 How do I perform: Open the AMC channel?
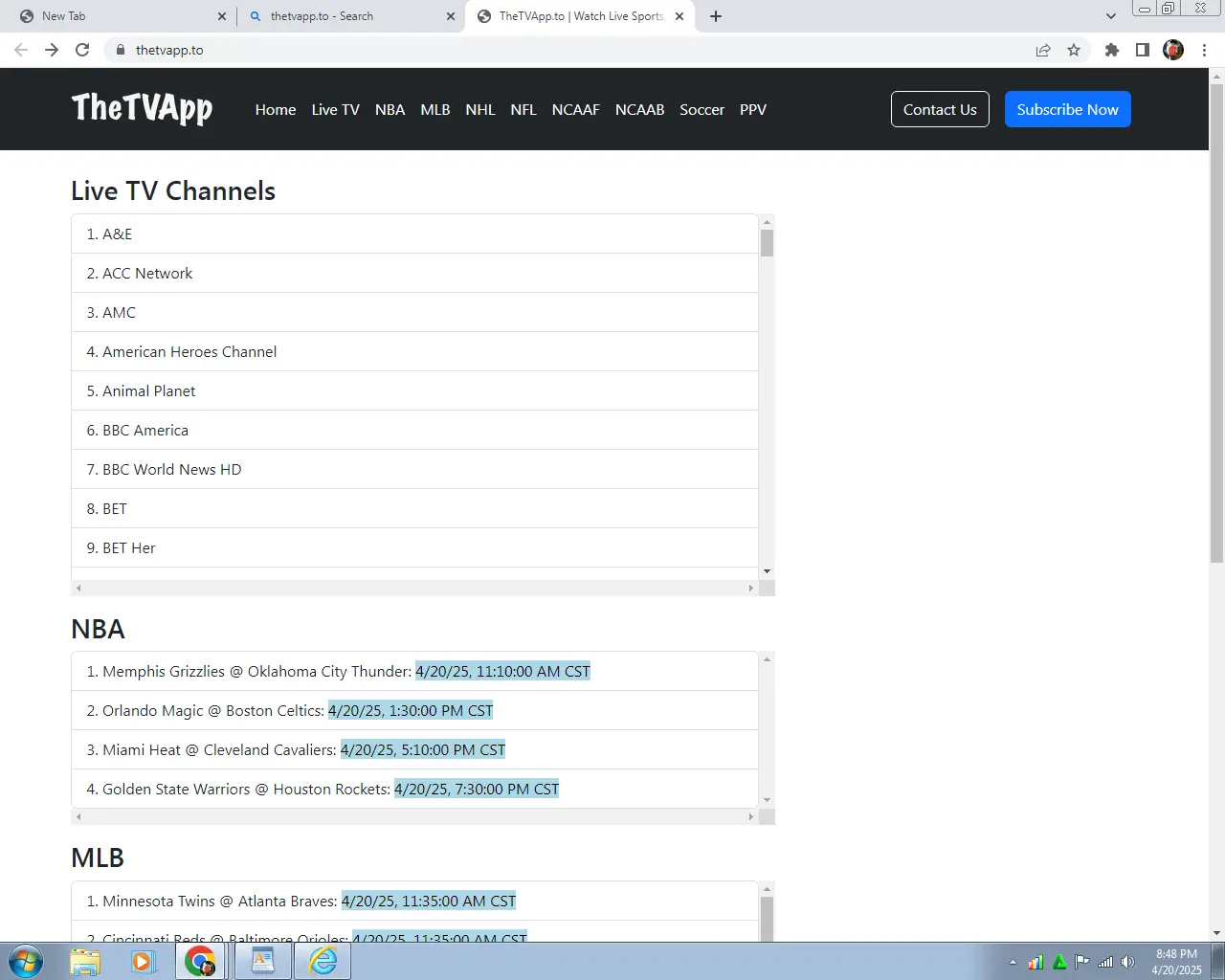414,312
